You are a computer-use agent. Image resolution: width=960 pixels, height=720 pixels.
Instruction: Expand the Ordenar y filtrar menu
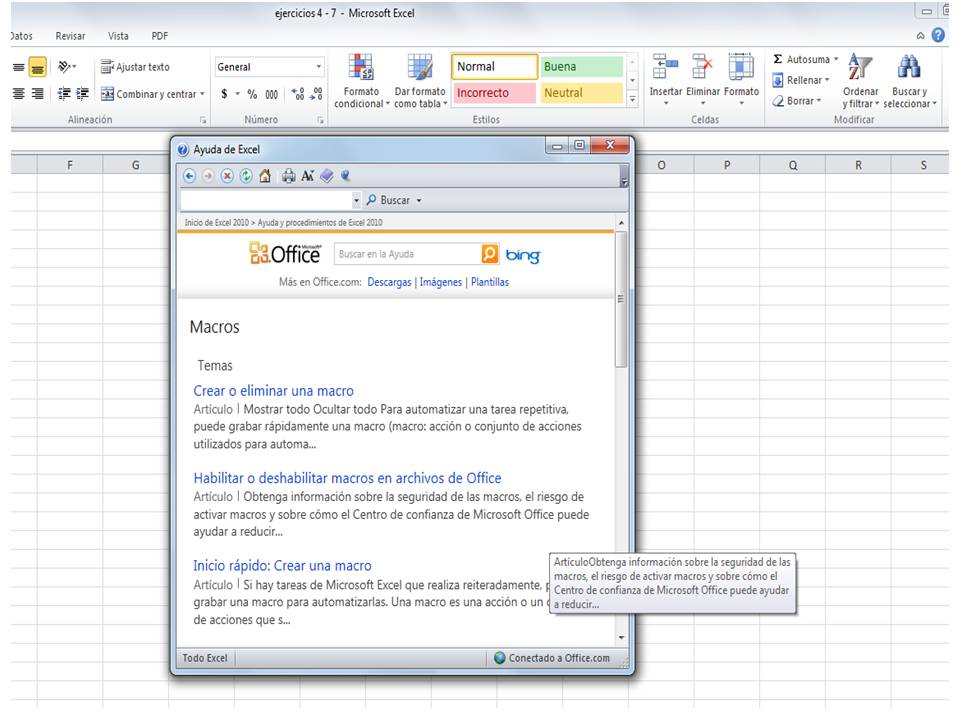(x=860, y=80)
